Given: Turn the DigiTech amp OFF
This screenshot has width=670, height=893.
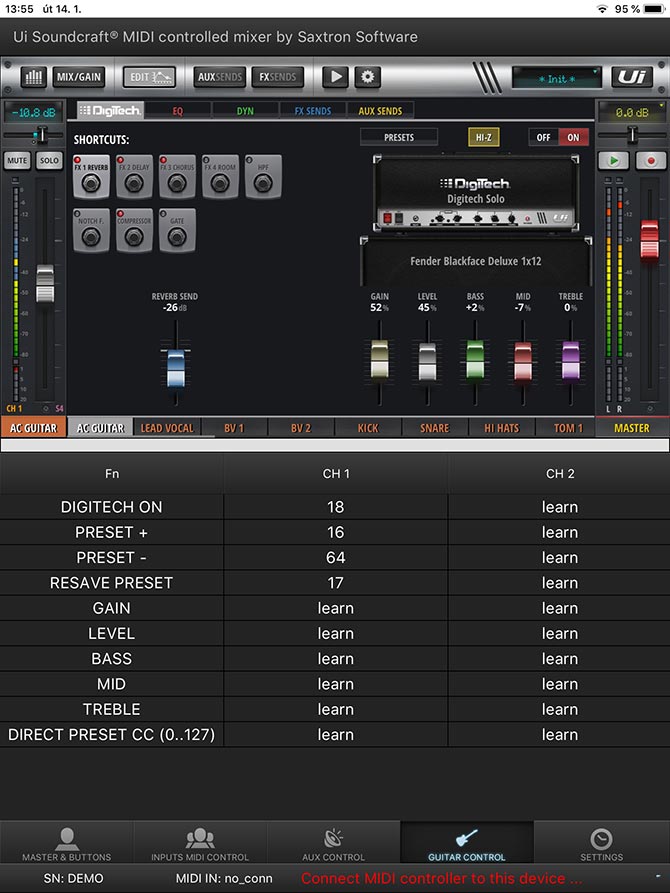Looking at the screenshot, I should click(544, 137).
